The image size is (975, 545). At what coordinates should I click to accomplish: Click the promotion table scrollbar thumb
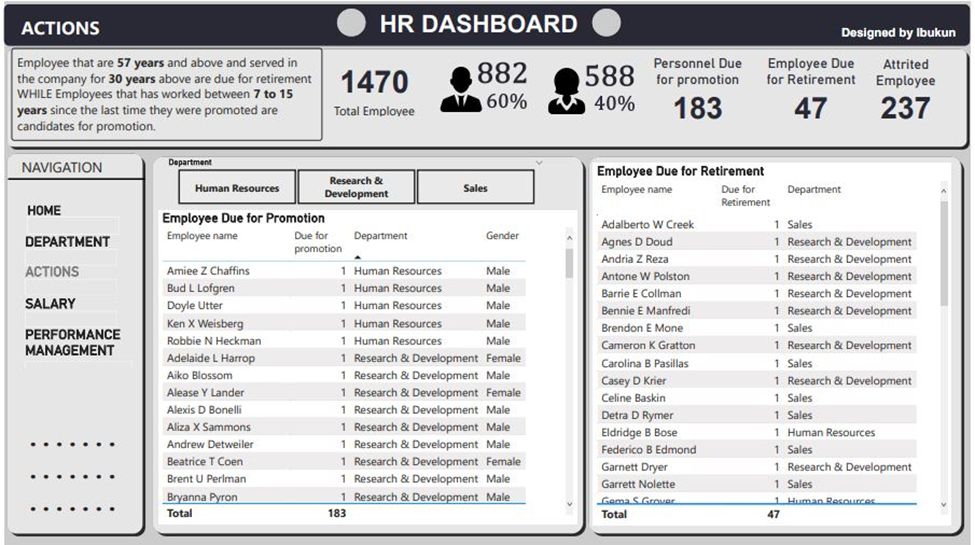(569, 263)
